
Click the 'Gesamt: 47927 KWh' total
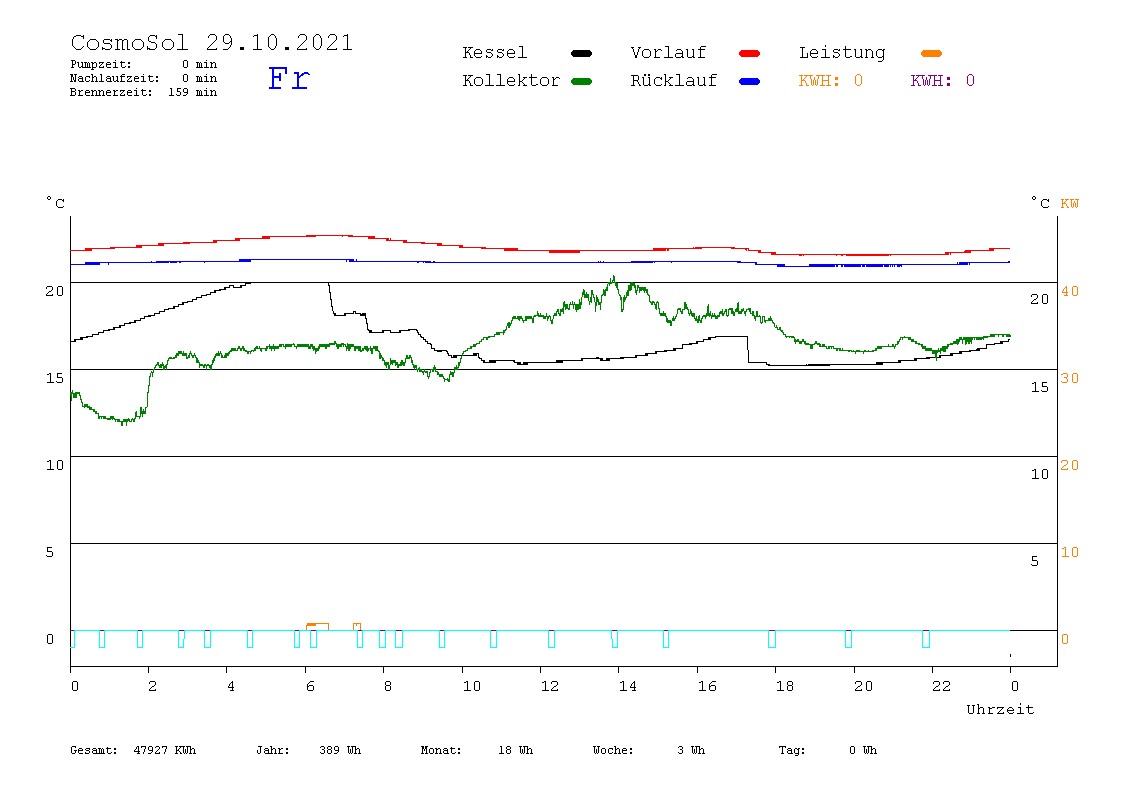click(x=133, y=750)
